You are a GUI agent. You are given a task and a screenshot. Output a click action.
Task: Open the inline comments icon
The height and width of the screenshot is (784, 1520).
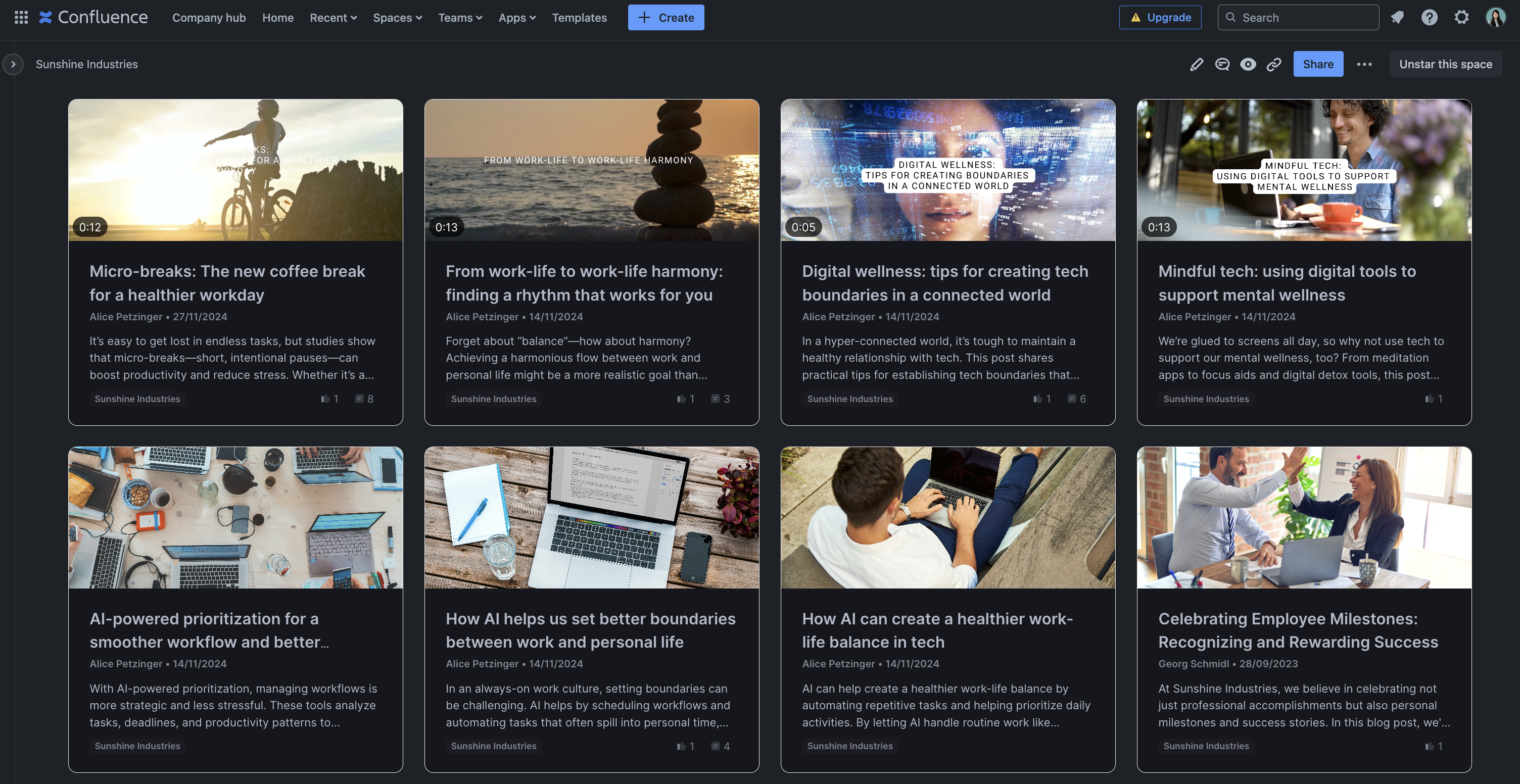coord(1222,64)
